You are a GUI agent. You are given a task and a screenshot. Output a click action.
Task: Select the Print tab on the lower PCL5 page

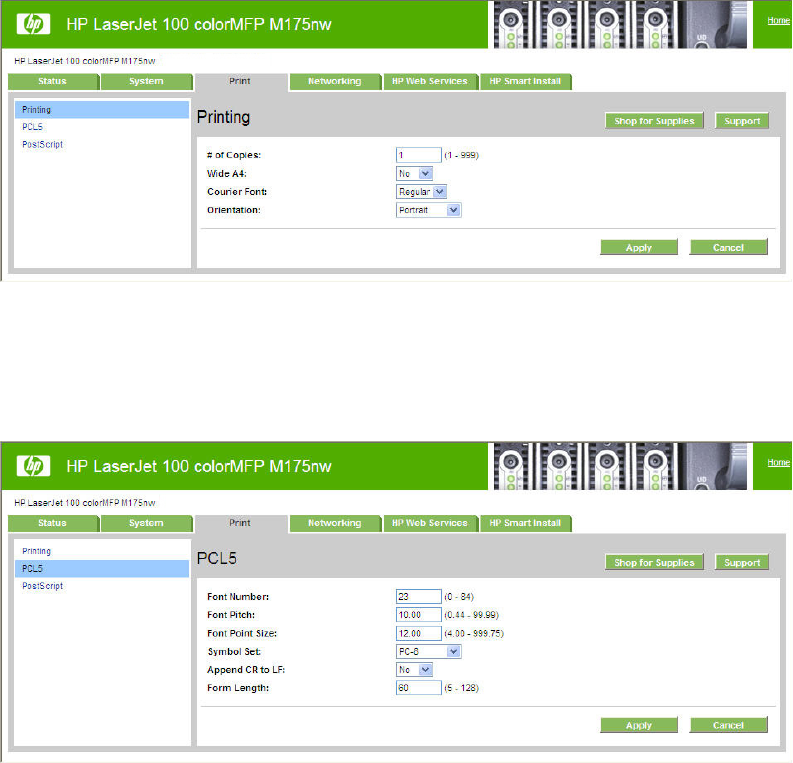pos(240,523)
